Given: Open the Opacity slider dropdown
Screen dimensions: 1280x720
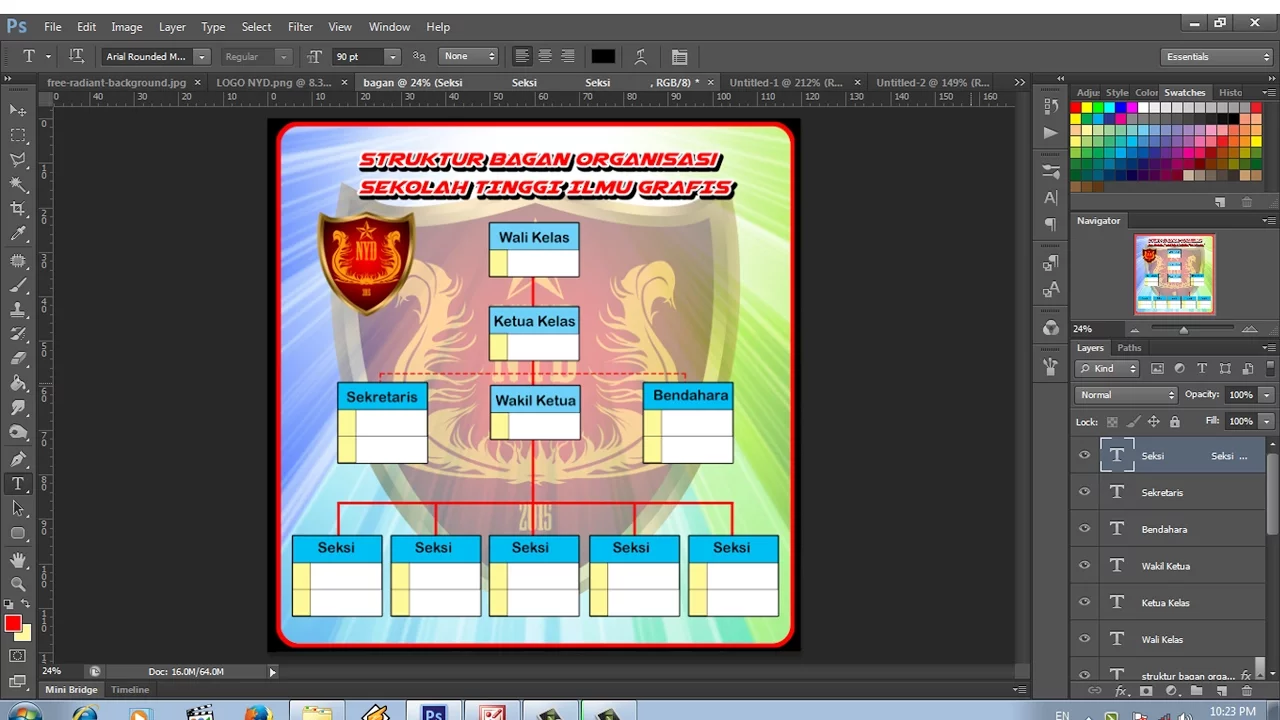Looking at the screenshot, I should (x=1266, y=395).
